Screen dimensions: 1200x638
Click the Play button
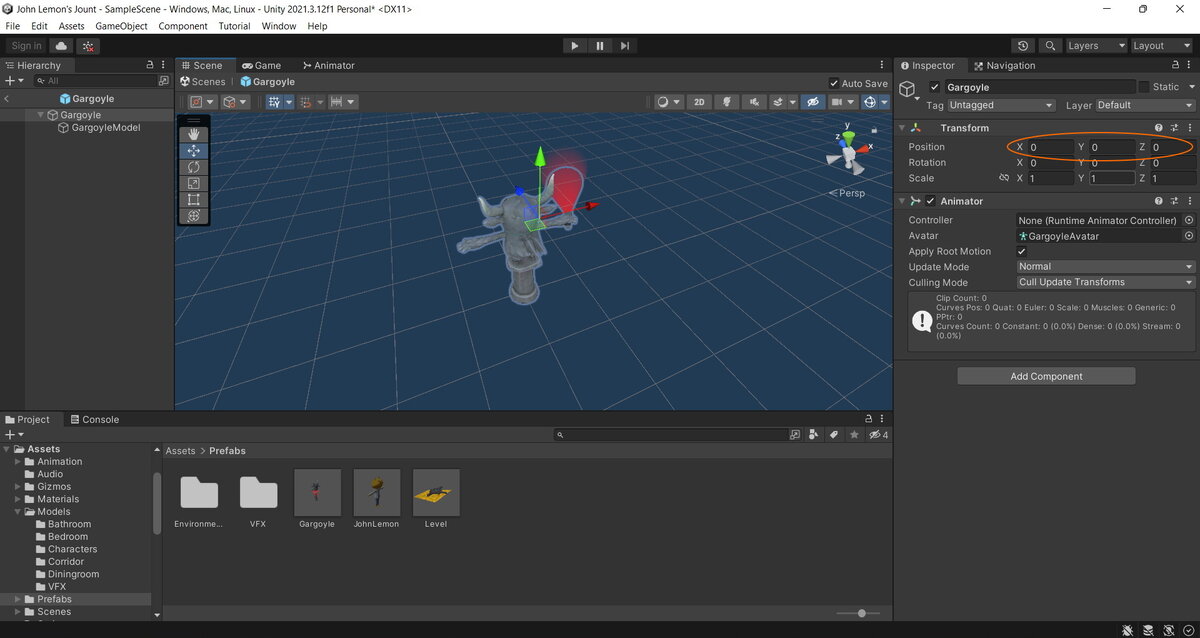574,46
